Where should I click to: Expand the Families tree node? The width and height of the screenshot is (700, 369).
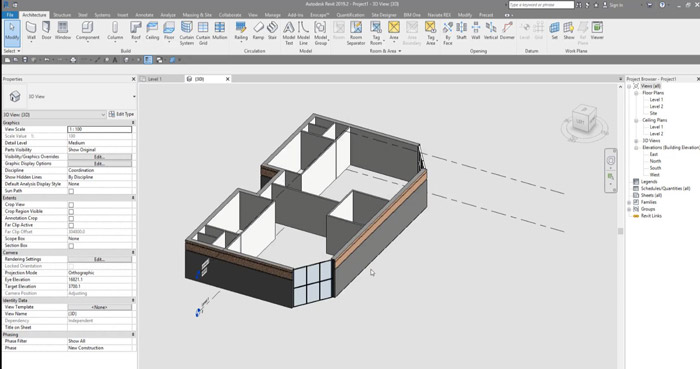629,202
